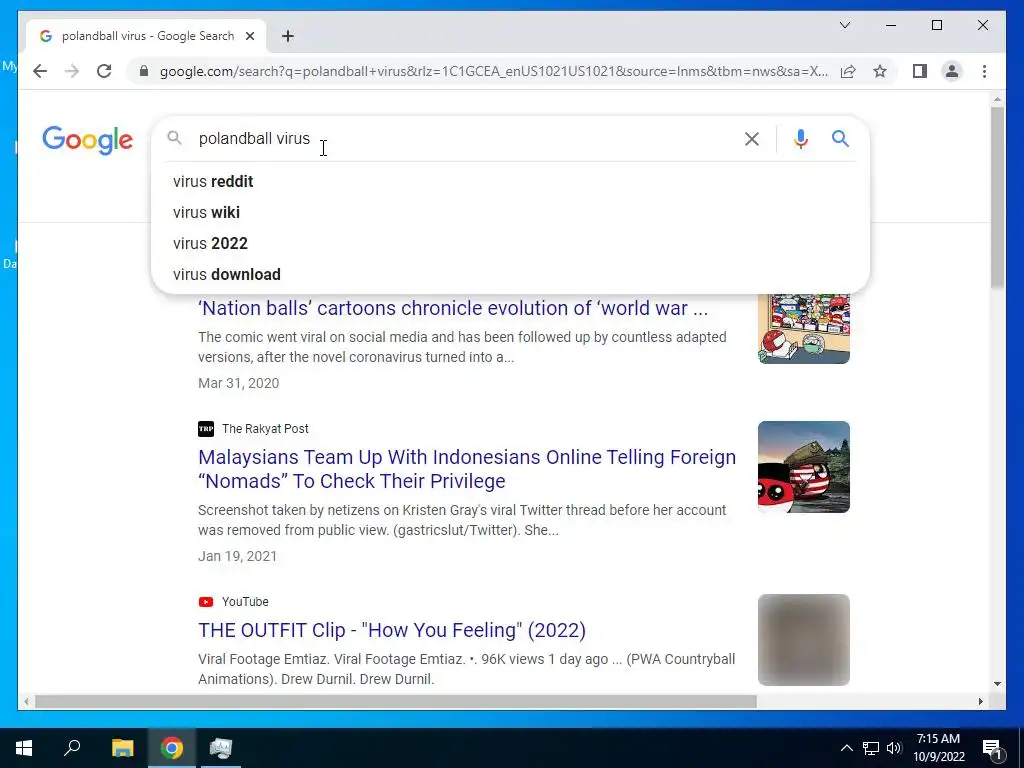Click the vertical scrollbar thumb

(997, 196)
